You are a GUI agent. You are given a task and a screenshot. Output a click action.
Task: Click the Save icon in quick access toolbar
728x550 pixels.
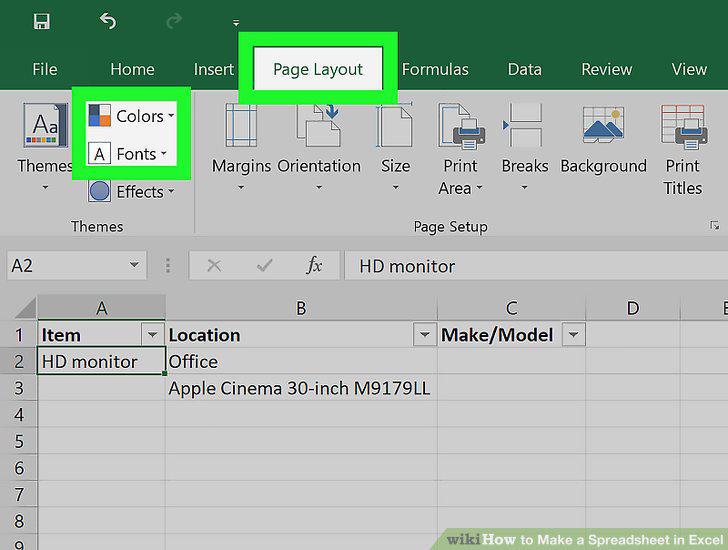[42, 21]
